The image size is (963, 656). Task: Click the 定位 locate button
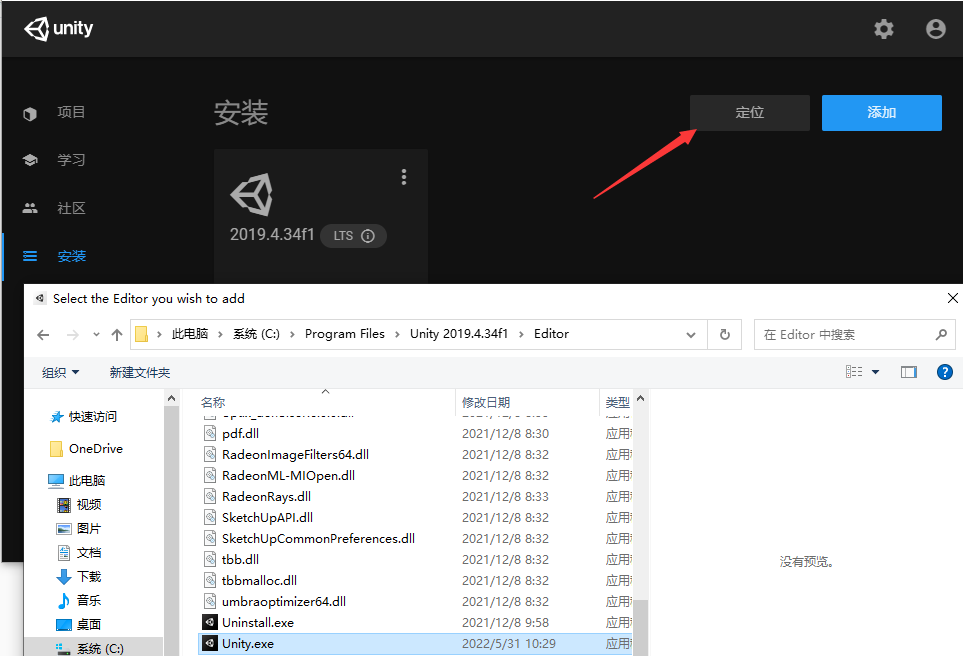pos(749,112)
